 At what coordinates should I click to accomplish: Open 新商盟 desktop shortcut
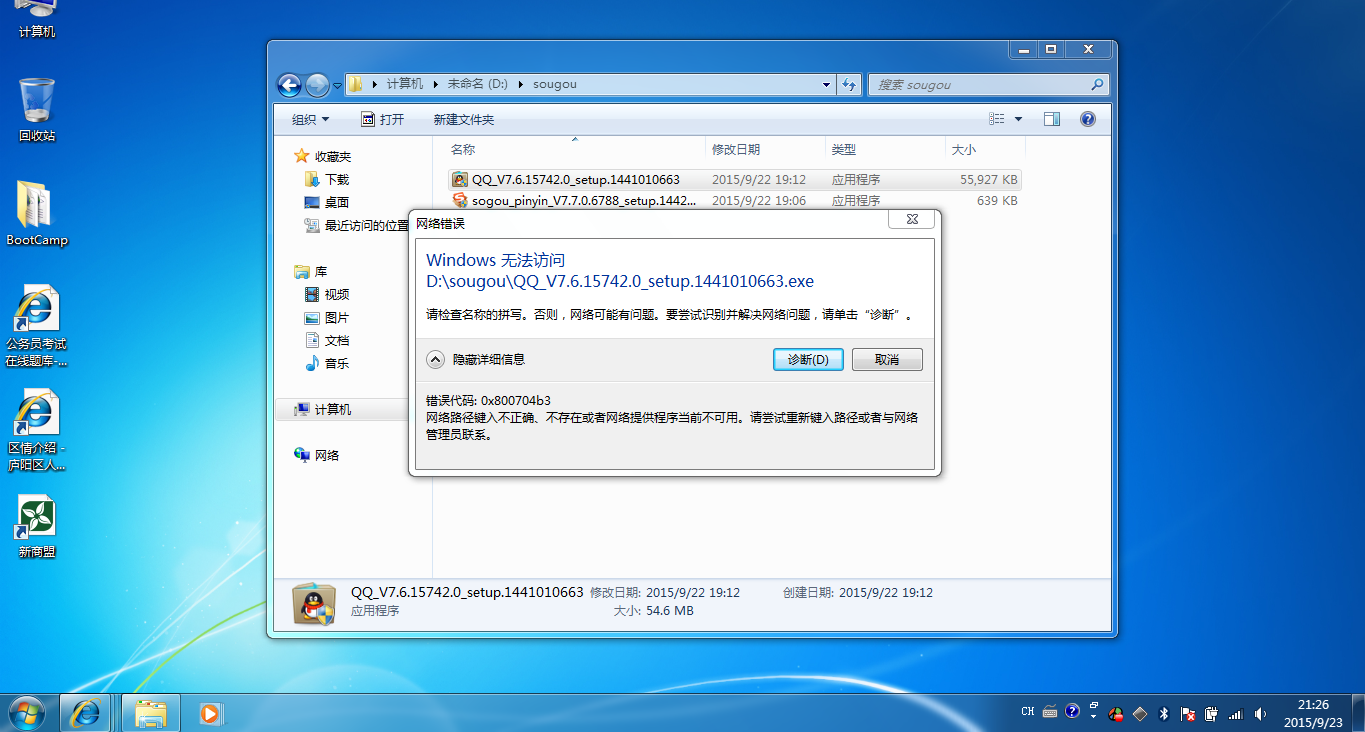point(37,527)
